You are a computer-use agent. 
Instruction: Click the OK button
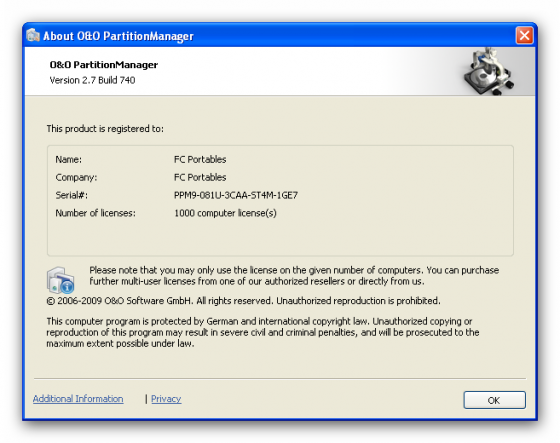coord(494,400)
